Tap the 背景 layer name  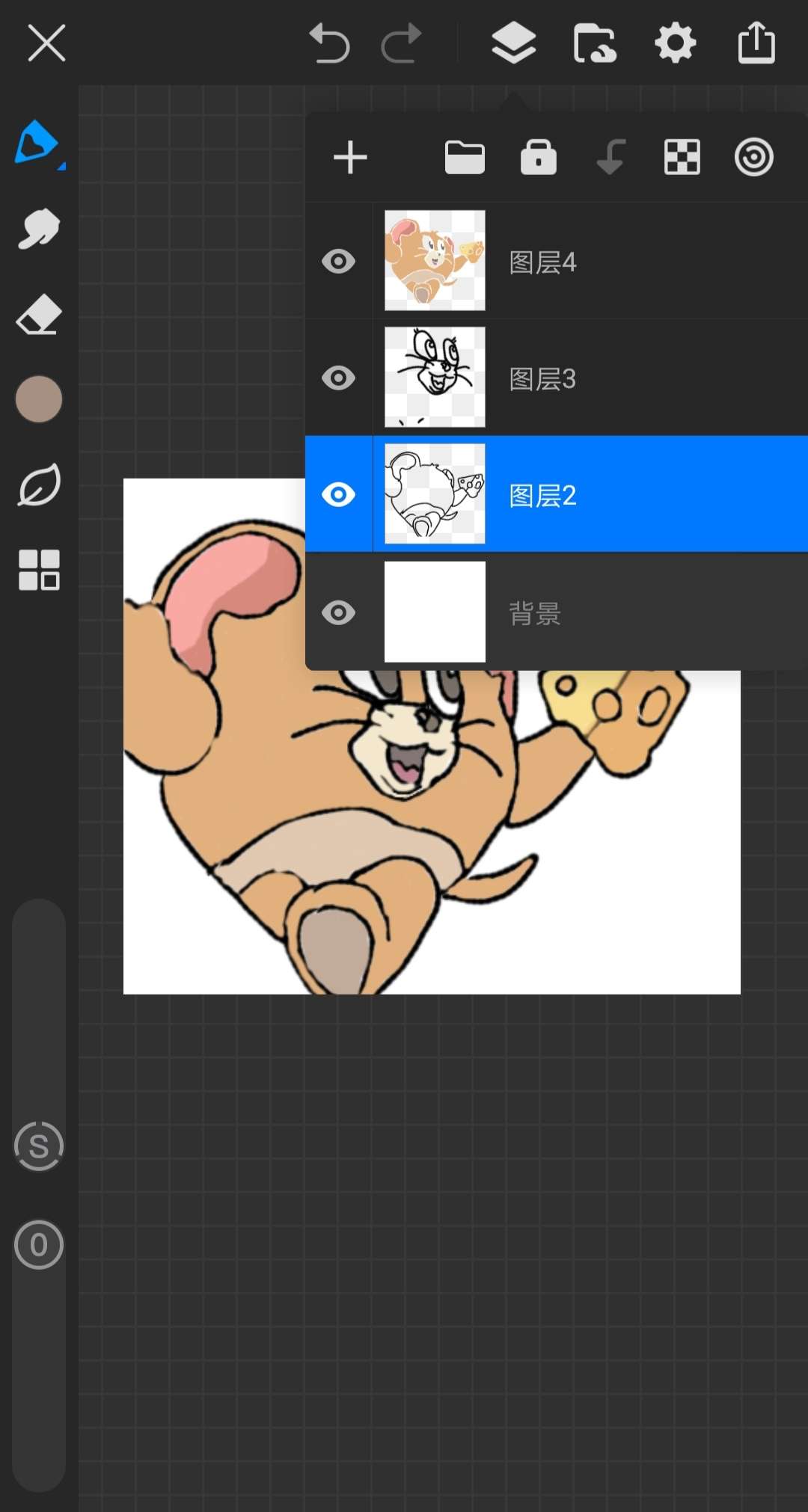coord(535,614)
